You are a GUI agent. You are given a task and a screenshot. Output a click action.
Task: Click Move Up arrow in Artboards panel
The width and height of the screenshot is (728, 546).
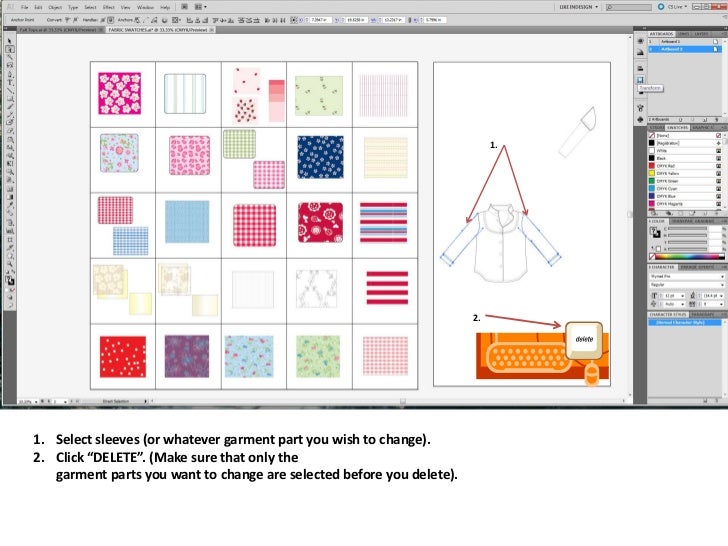[681, 120]
